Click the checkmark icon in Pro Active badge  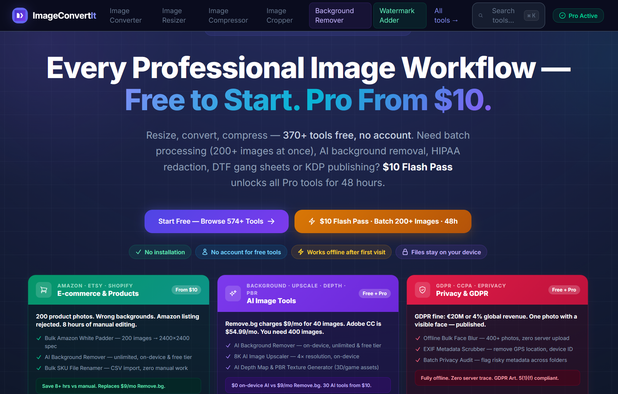click(x=562, y=16)
